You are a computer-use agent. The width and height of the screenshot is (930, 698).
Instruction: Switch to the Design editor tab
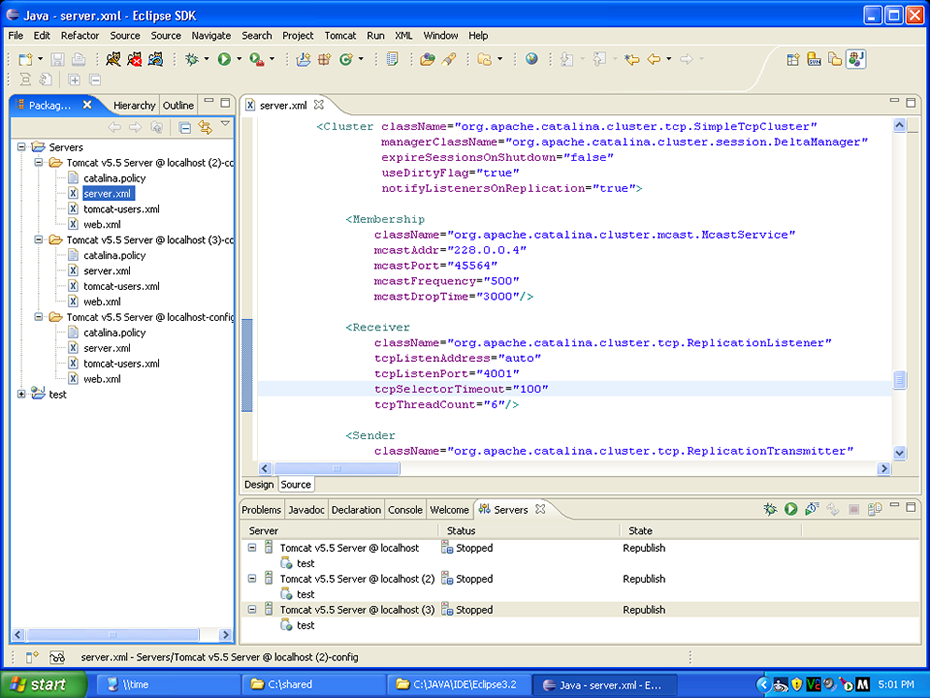click(259, 485)
